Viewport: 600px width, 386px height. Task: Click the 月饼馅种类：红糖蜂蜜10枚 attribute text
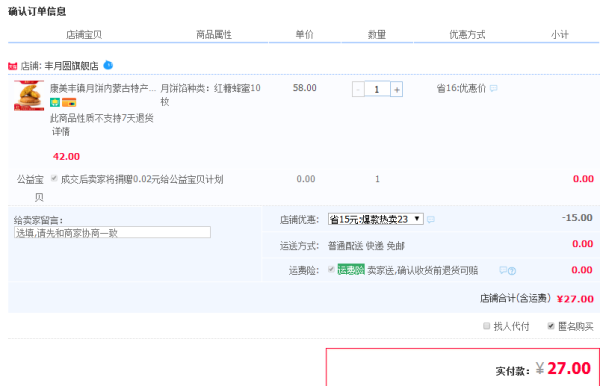point(210,95)
